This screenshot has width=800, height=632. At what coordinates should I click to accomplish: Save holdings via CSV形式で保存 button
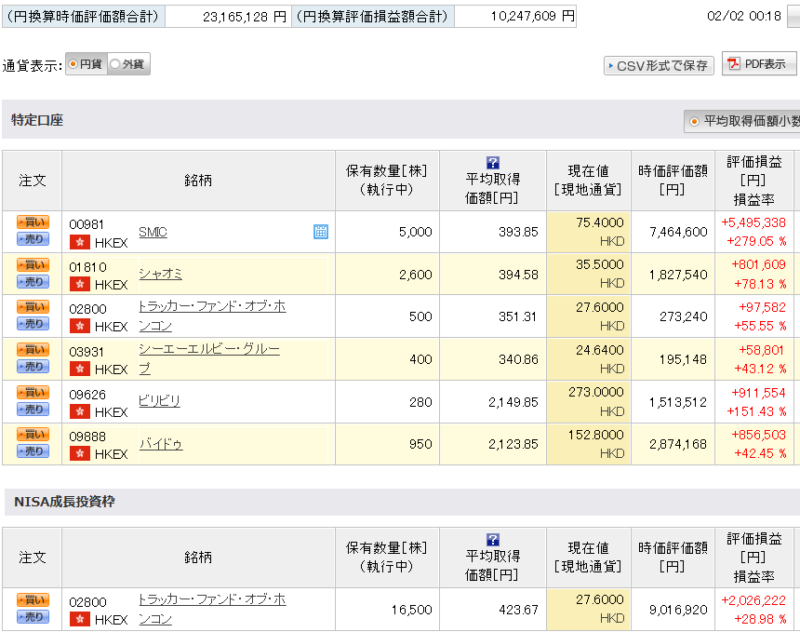pos(658,65)
